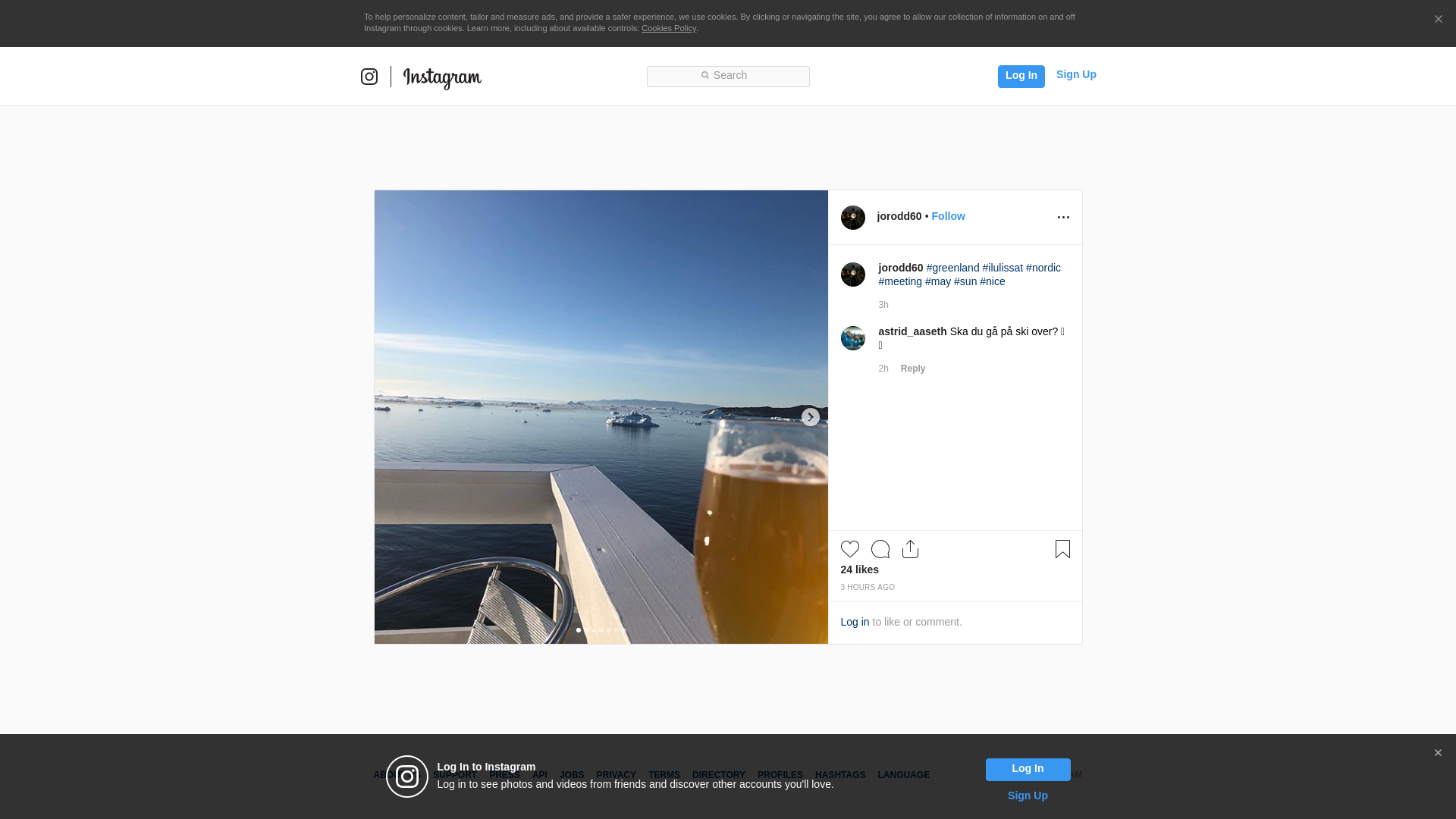
Task: Click the blue Log In header button
Action: point(1021,76)
